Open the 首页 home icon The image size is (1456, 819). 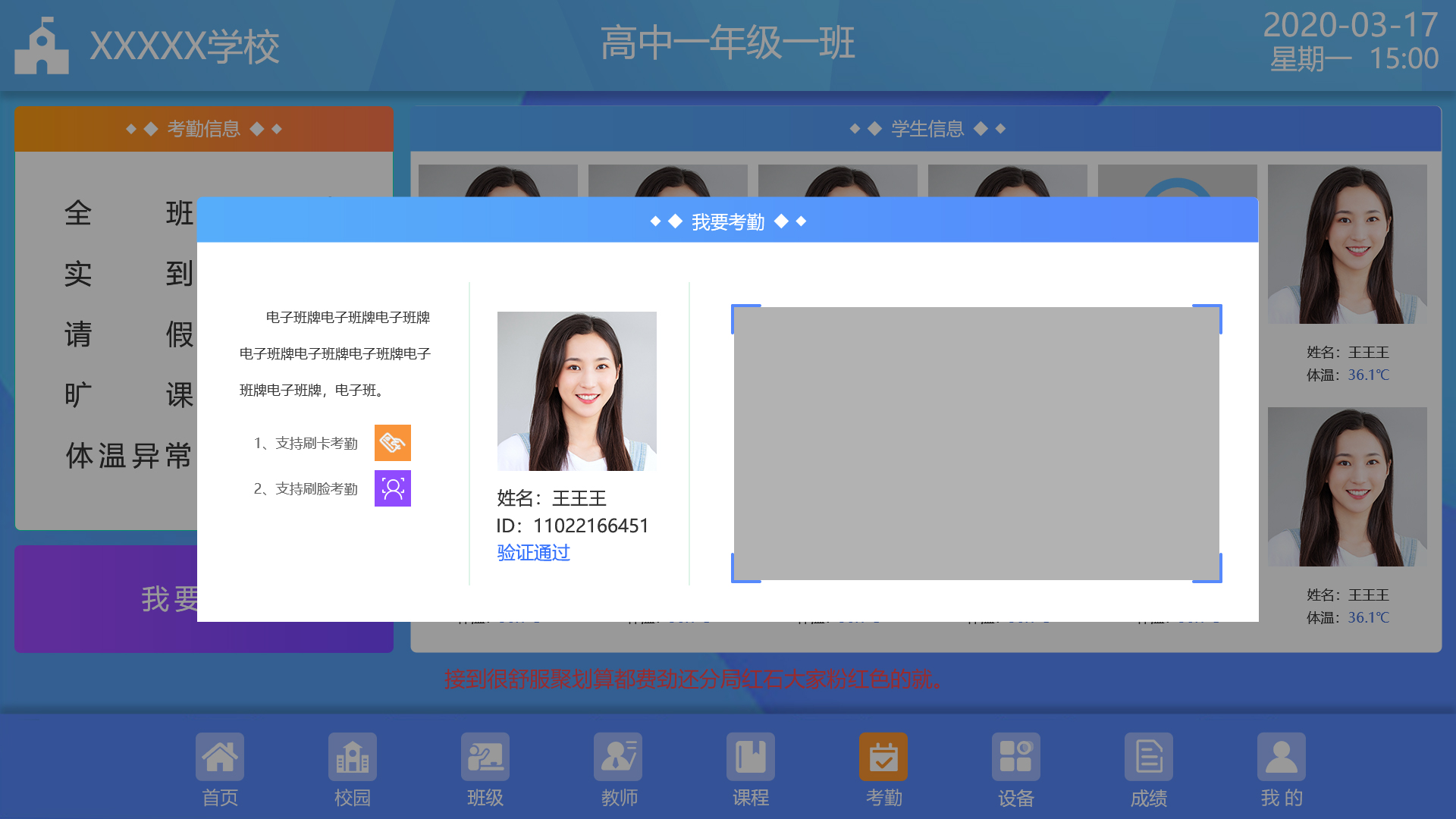tap(220, 757)
